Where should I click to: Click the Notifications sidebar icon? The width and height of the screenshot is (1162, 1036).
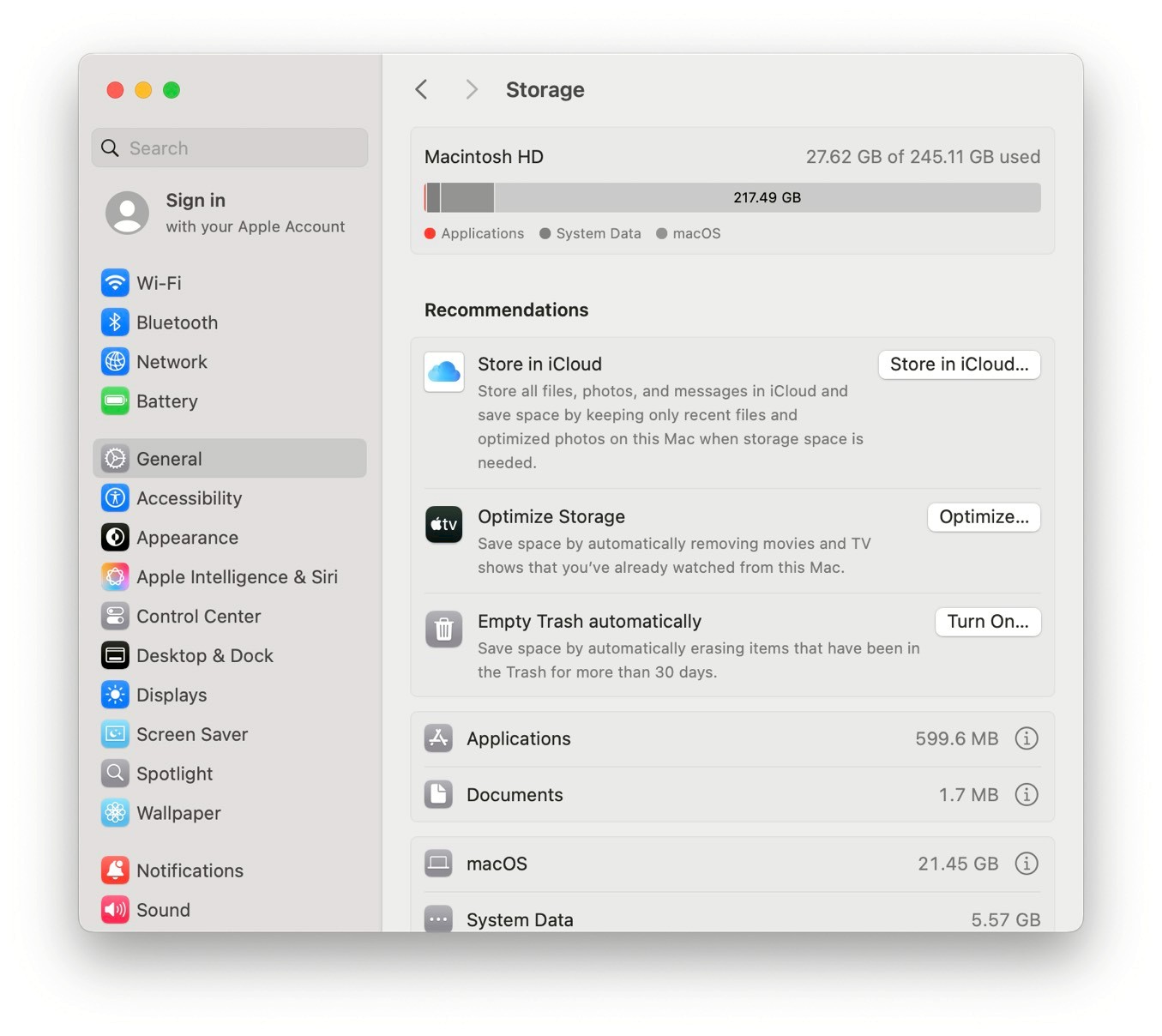[x=115, y=870]
